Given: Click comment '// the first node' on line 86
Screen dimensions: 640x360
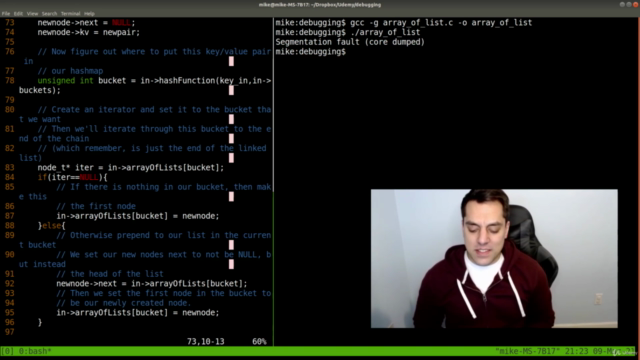Looking at the screenshot, I should 96,207.
